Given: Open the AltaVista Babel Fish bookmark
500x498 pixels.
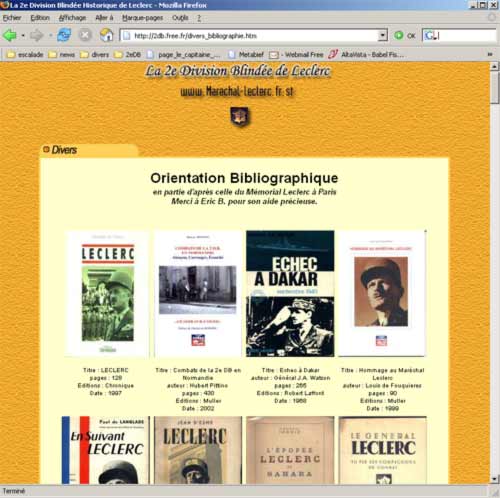Looking at the screenshot, I should (x=366, y=54).
